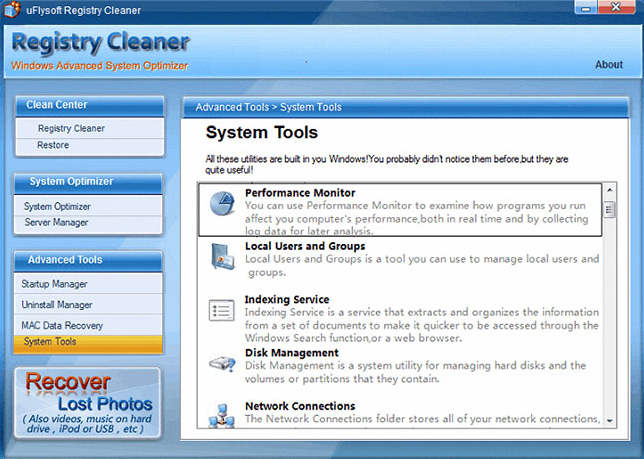Viewport: 644px width, 459px height.
Task: Minimize the uFlysoft Registry Cleaner window
Action: (x=586, y=7)
